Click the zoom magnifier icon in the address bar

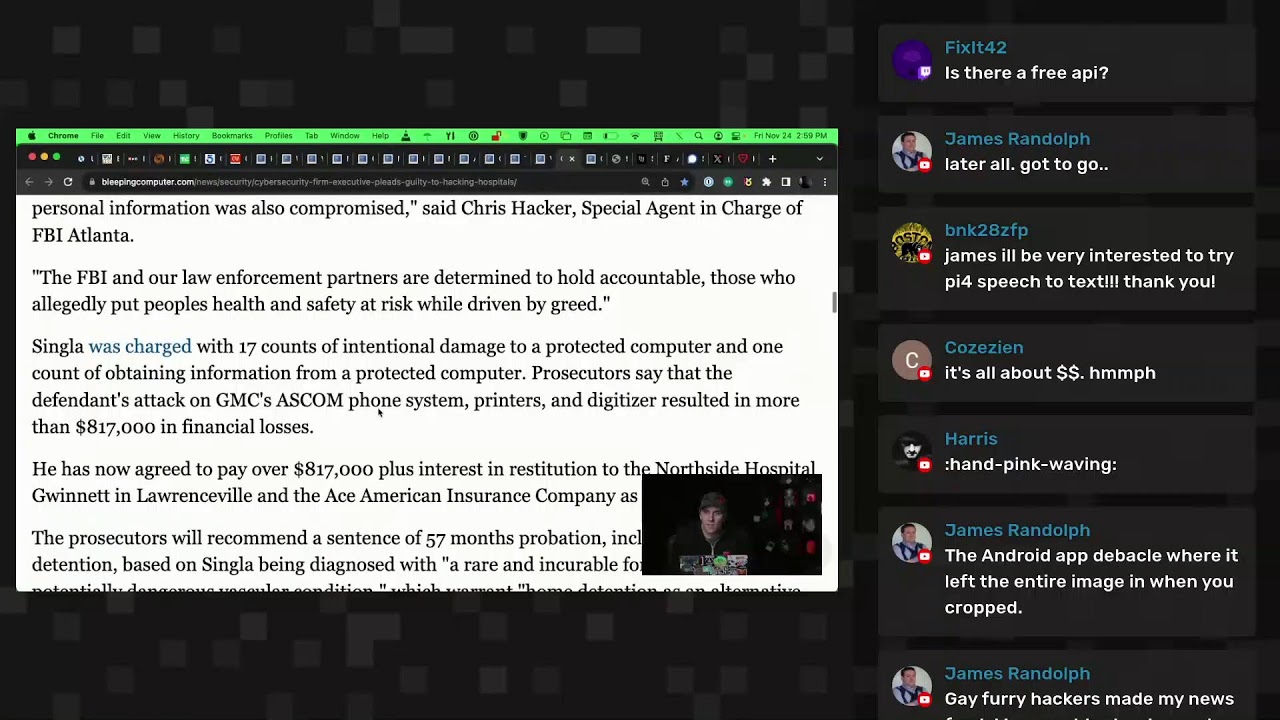[645, 182]
